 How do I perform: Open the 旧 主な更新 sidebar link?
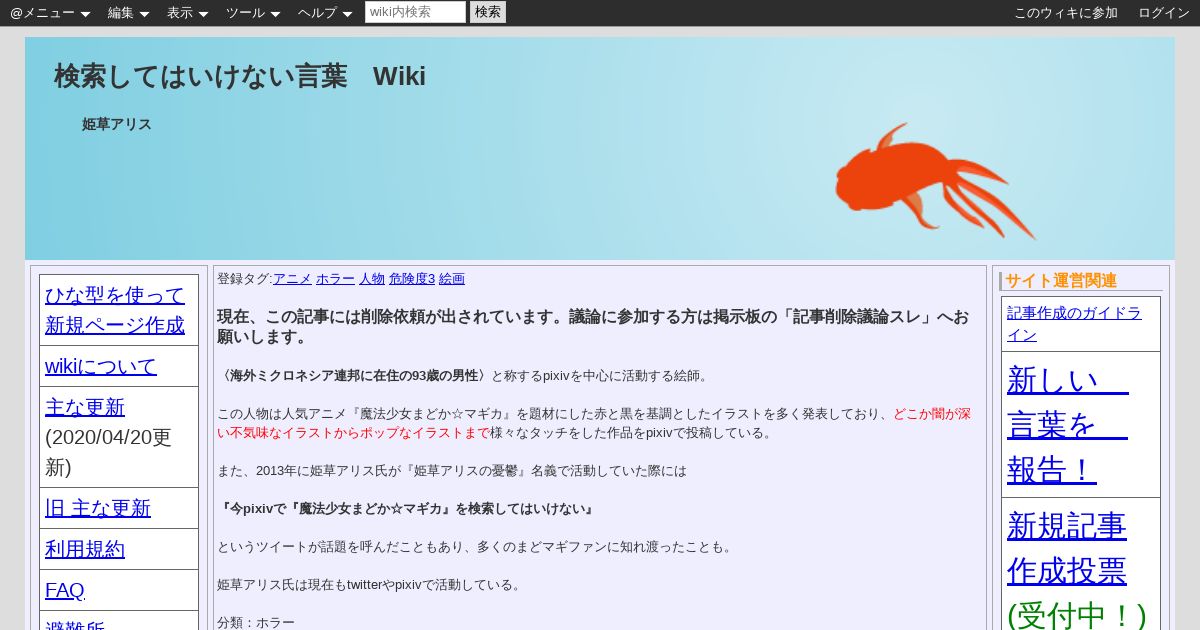tap(98, 508)
